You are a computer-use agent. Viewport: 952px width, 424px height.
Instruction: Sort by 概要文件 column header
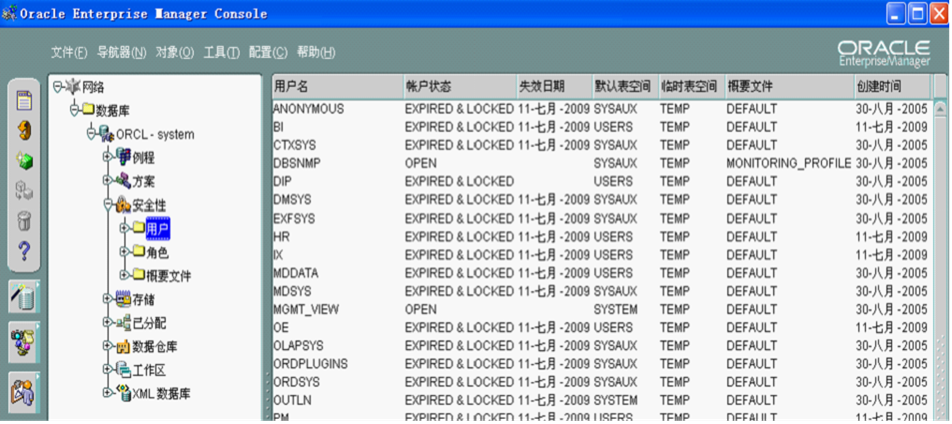(x=789, y=86)
